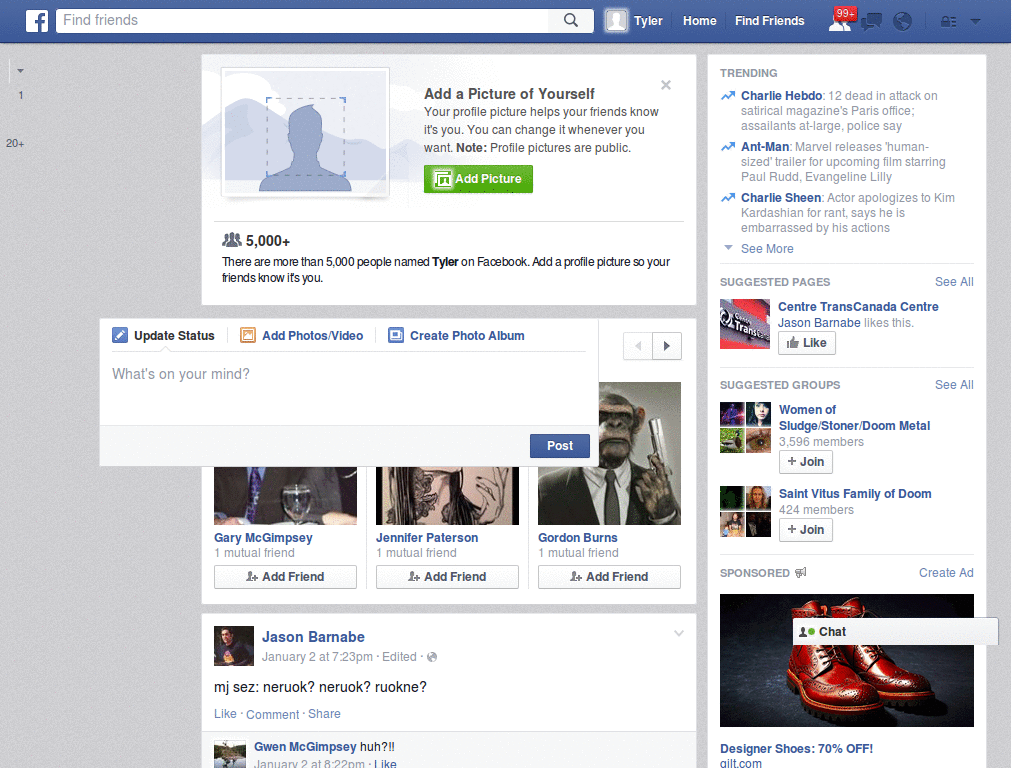Dismiss the Add a Picture card

pyautogui.click(x=665, y=85)
